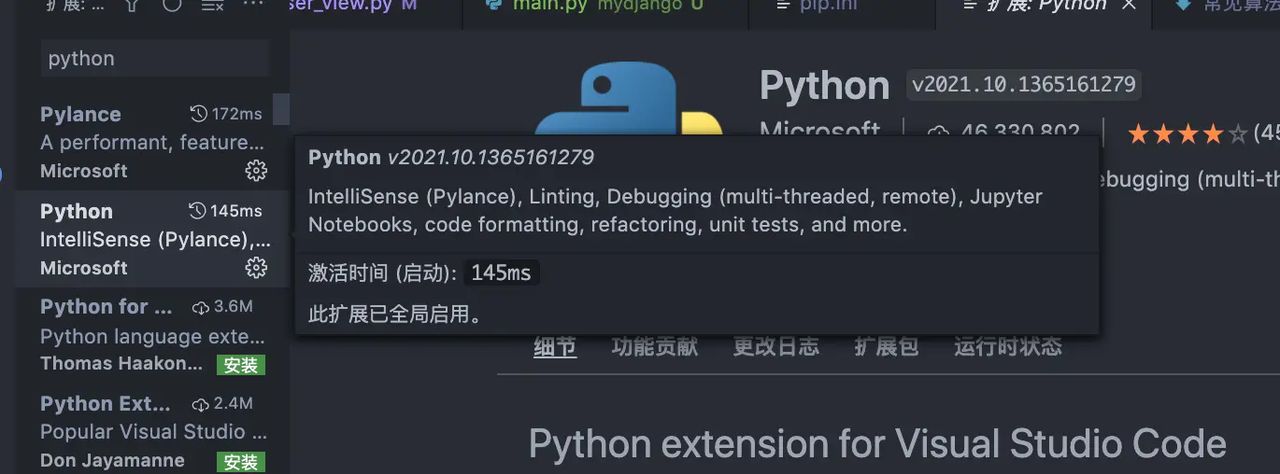Screen dimensions: 1280x474
Task: Focus the python extension search box
Action: coord(156,59)
